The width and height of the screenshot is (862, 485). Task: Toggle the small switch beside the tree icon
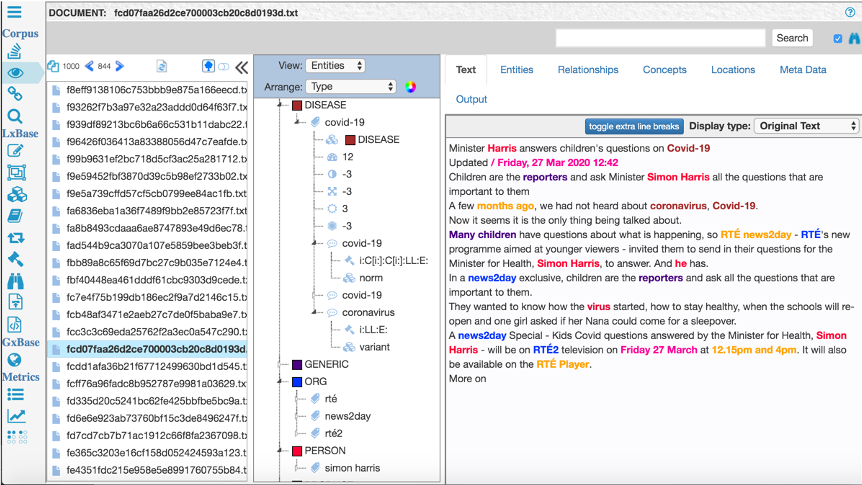(x=224, y=67)
